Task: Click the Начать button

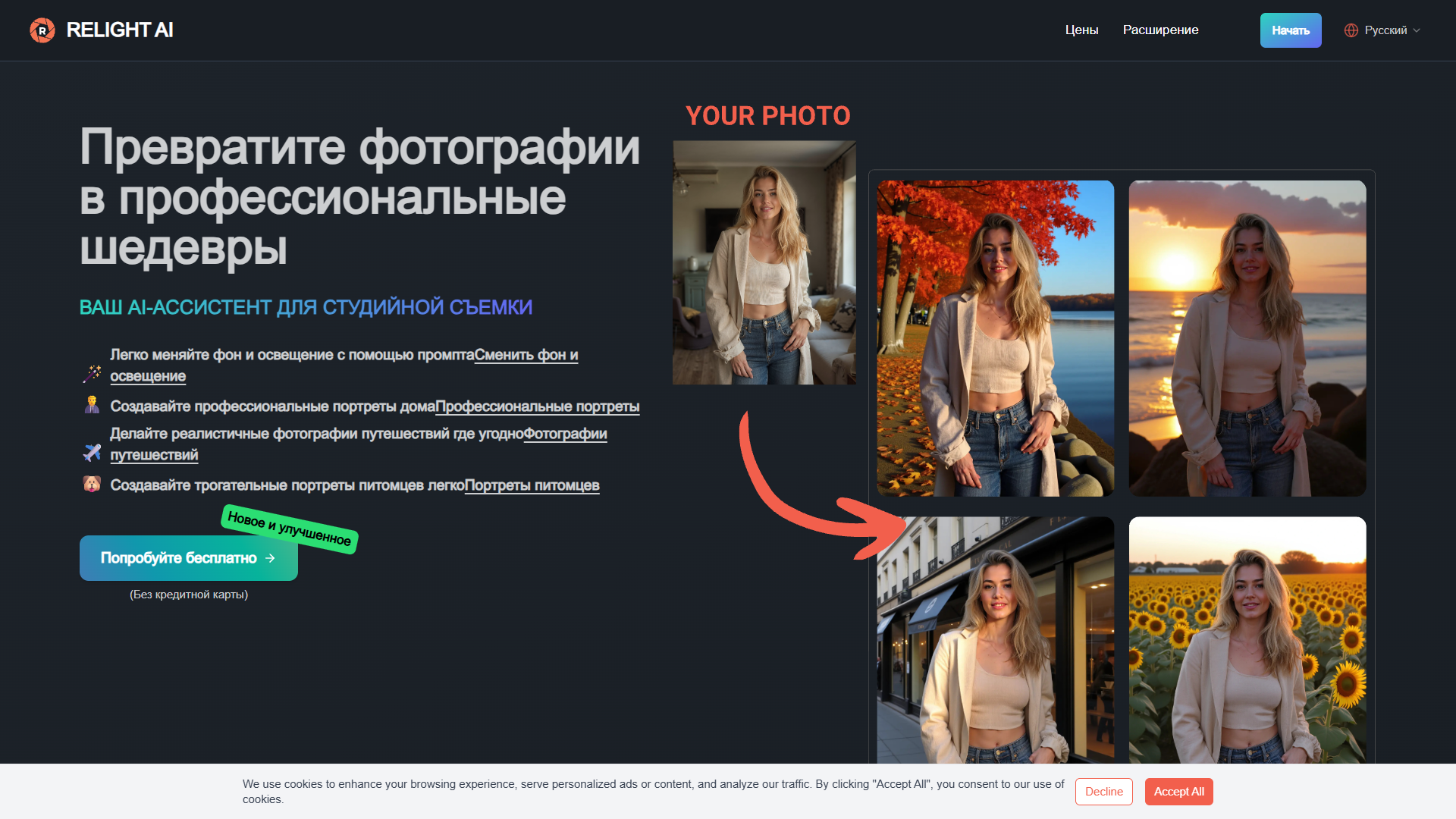Action: tap(1291, 30)
